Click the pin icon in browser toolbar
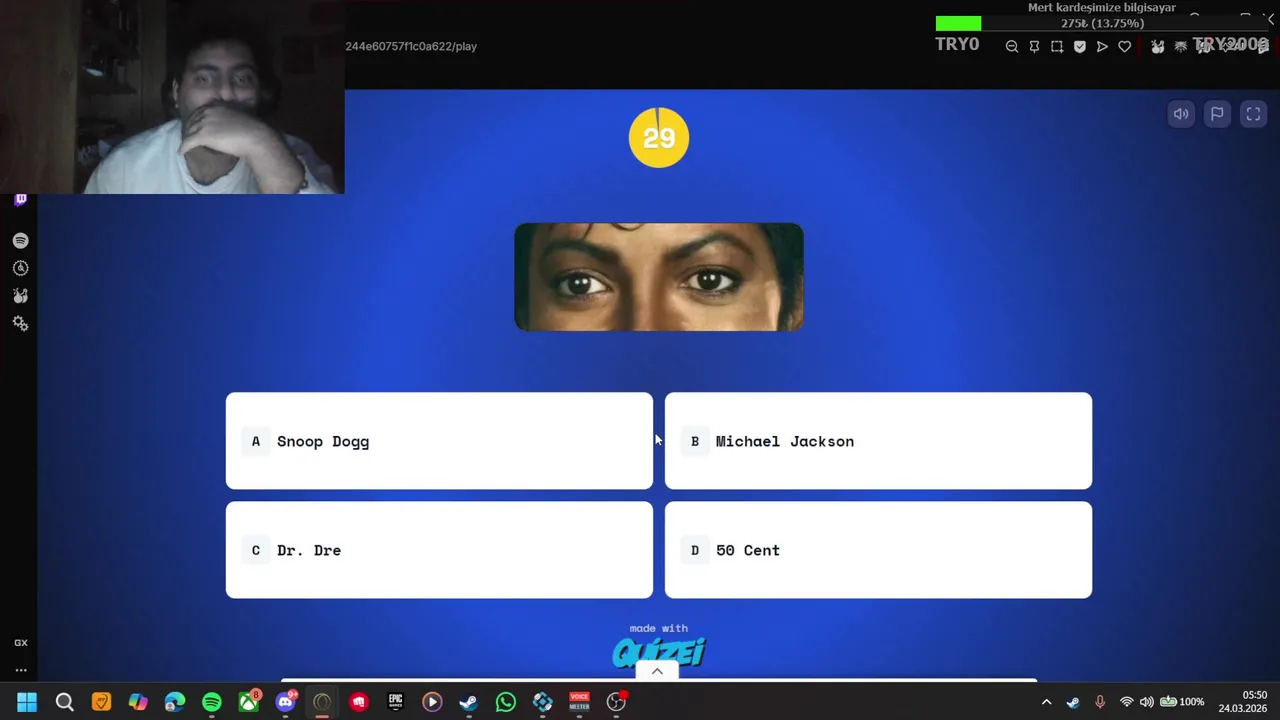 click(1034, 46)
